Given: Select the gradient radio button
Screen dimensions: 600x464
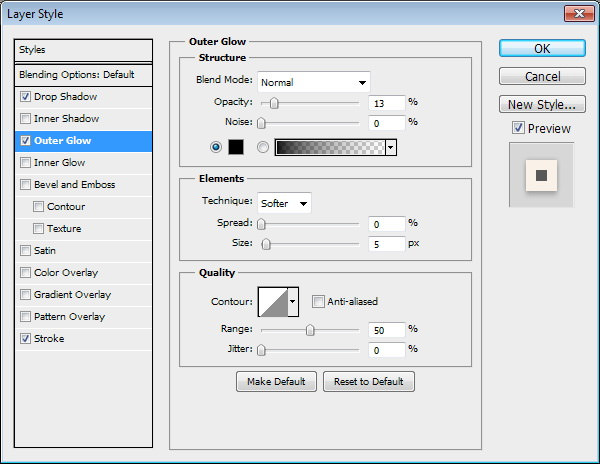Looking at the screenshot, I should [x=262, y=147].
